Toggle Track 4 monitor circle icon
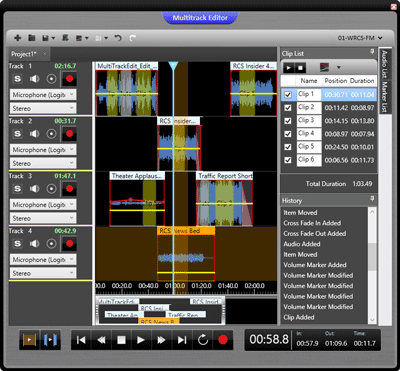The image size is (400, 371). click(51, 244)
